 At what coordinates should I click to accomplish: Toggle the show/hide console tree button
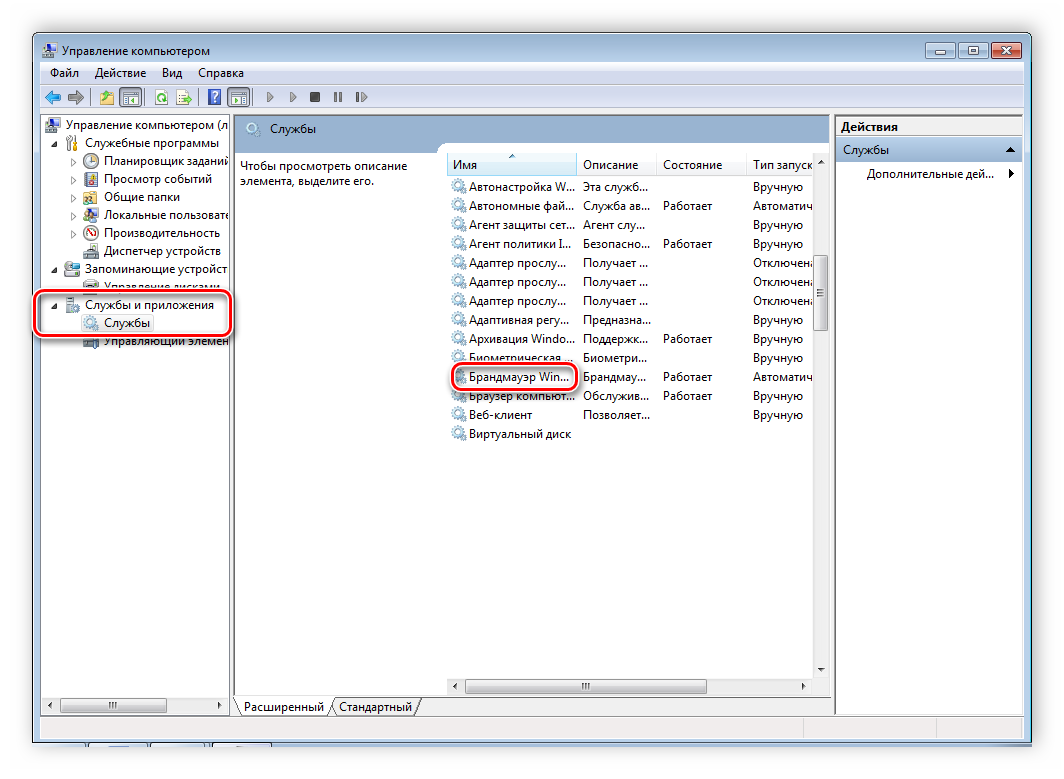pos(130,97)
